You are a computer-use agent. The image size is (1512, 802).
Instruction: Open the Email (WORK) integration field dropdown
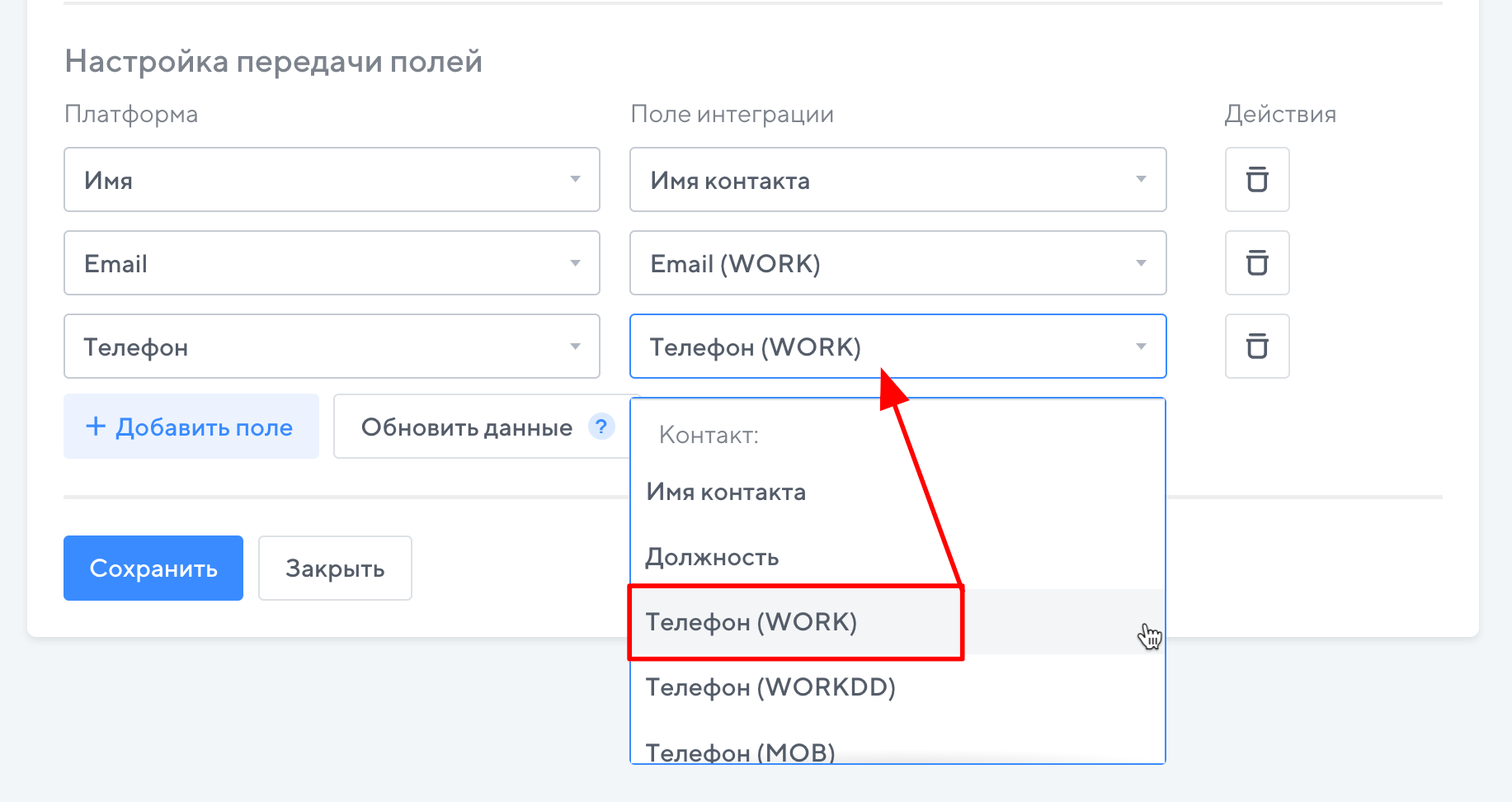pyautogui.click(x=897, y=263)
